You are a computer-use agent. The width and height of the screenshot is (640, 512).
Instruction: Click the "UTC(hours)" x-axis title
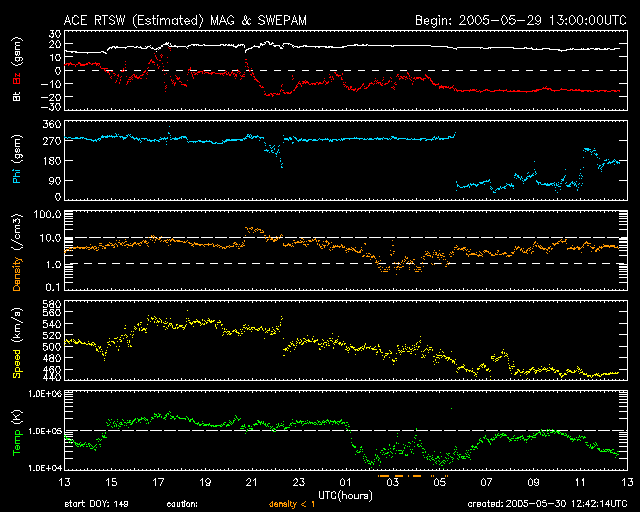pos(345,496)
